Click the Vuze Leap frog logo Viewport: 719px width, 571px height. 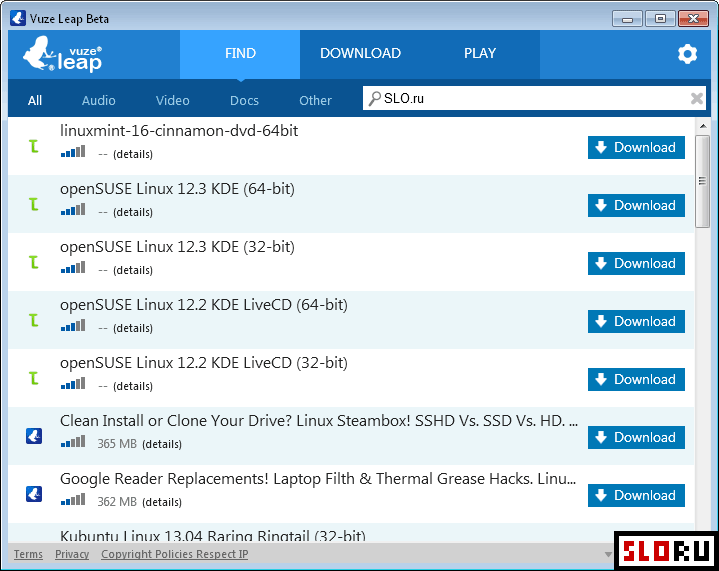[x=62, y=54]
